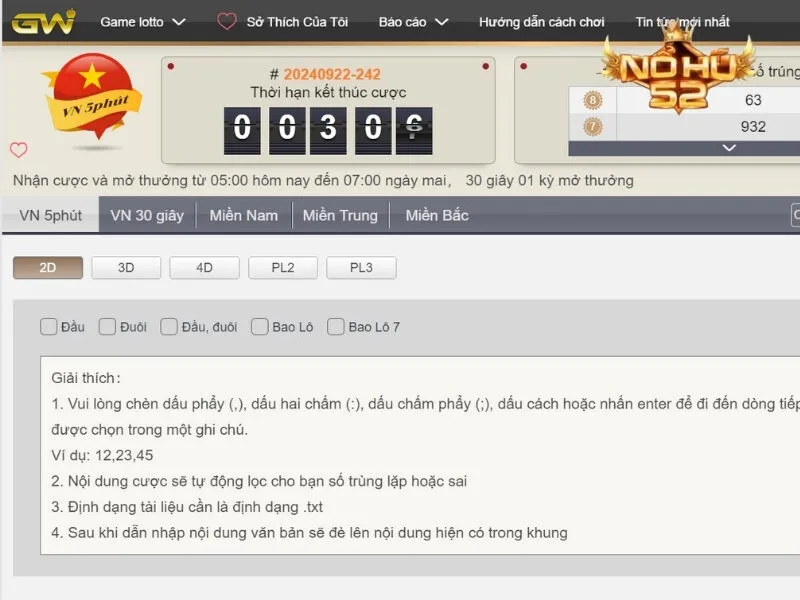
Task: Check the Bao Lô 7 checkbox
Action: [x=336, y=327]
